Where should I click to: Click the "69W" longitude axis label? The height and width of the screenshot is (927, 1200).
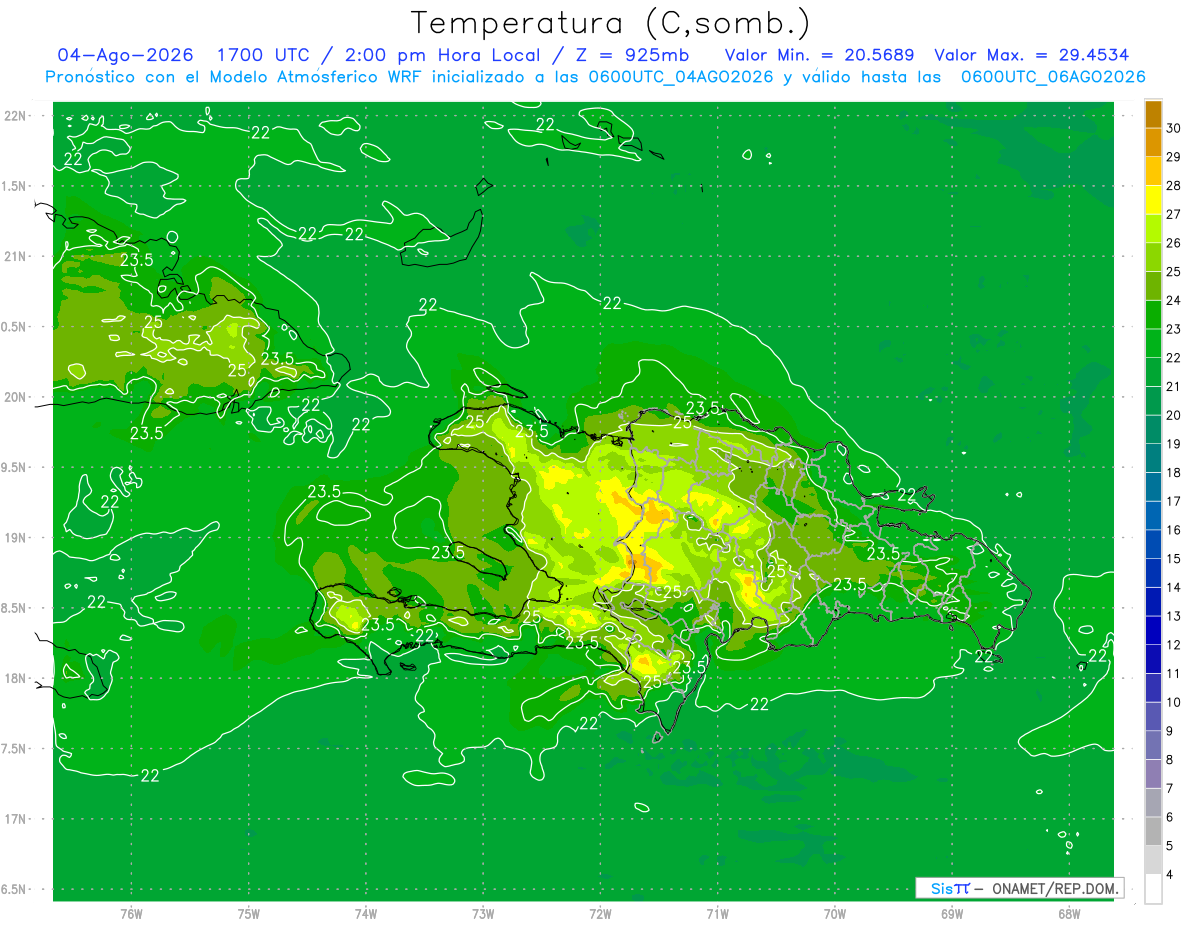pyautogui.click(x=952, y=914)
